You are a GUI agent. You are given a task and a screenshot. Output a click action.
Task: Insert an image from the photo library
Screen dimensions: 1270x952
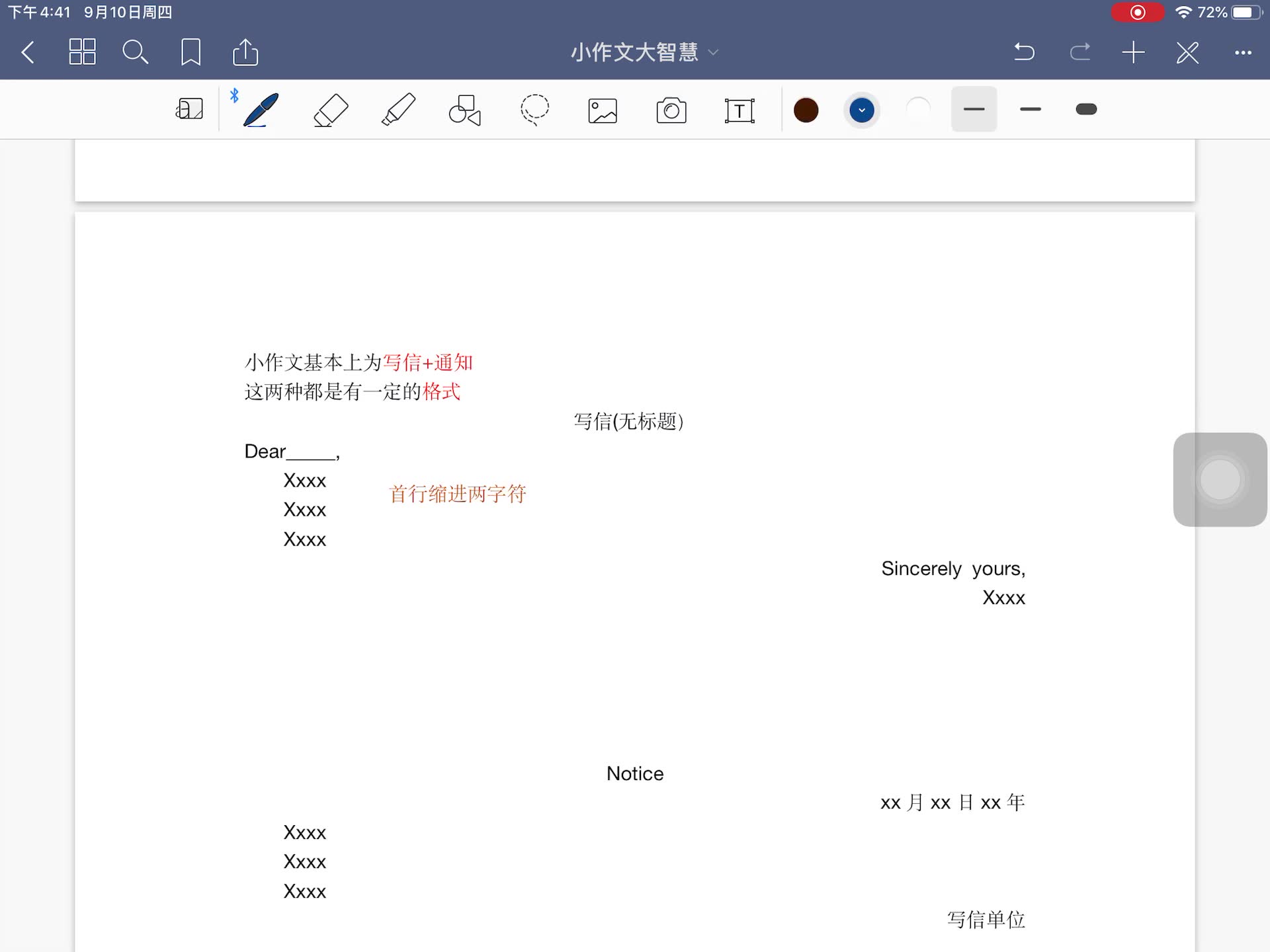(x=603, y=110)
